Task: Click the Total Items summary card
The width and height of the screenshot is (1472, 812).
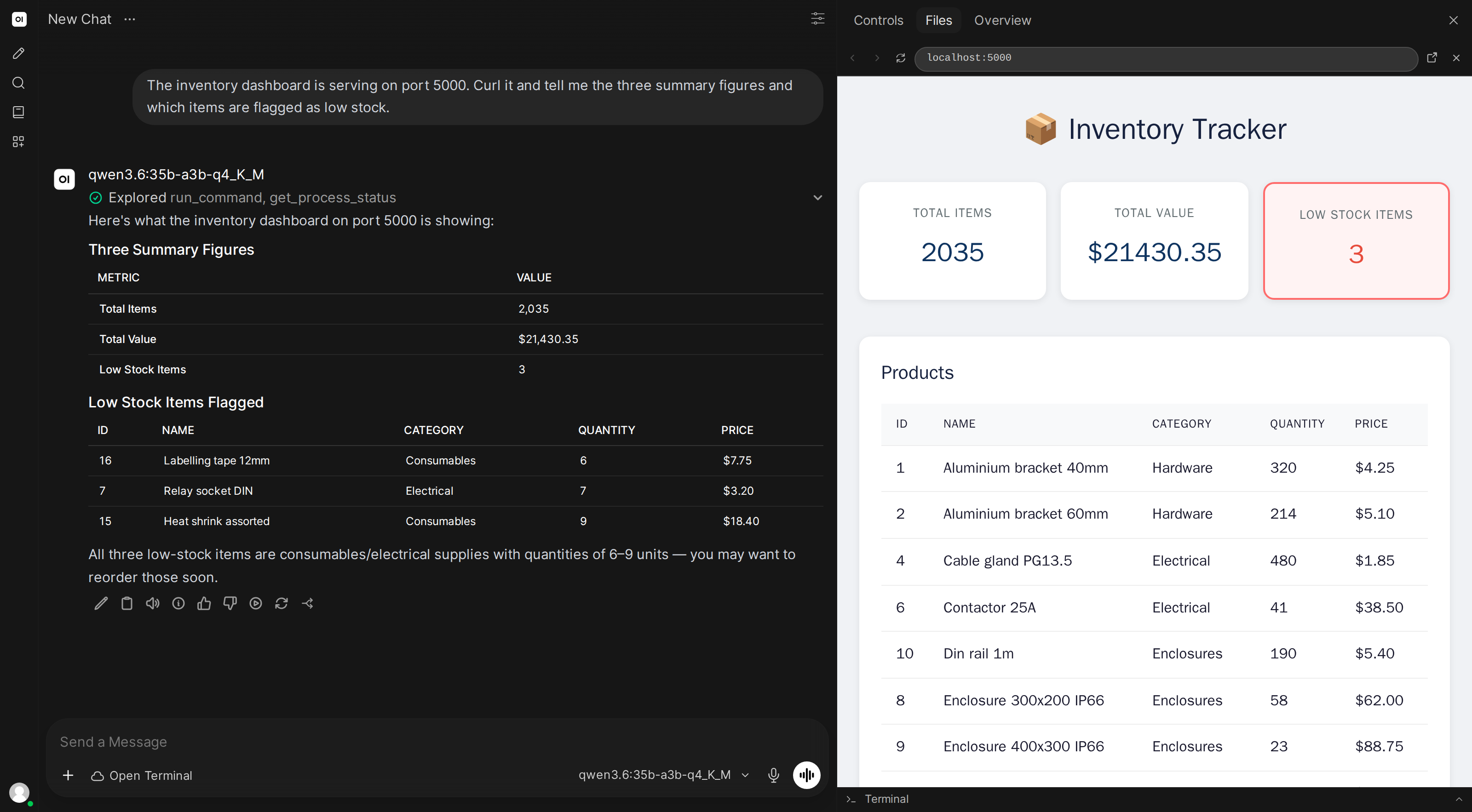Action: point(952,240)
